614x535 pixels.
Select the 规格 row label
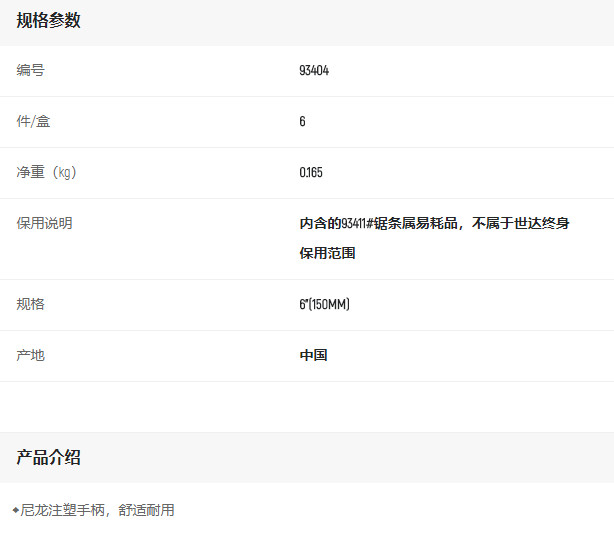point(30,304)
